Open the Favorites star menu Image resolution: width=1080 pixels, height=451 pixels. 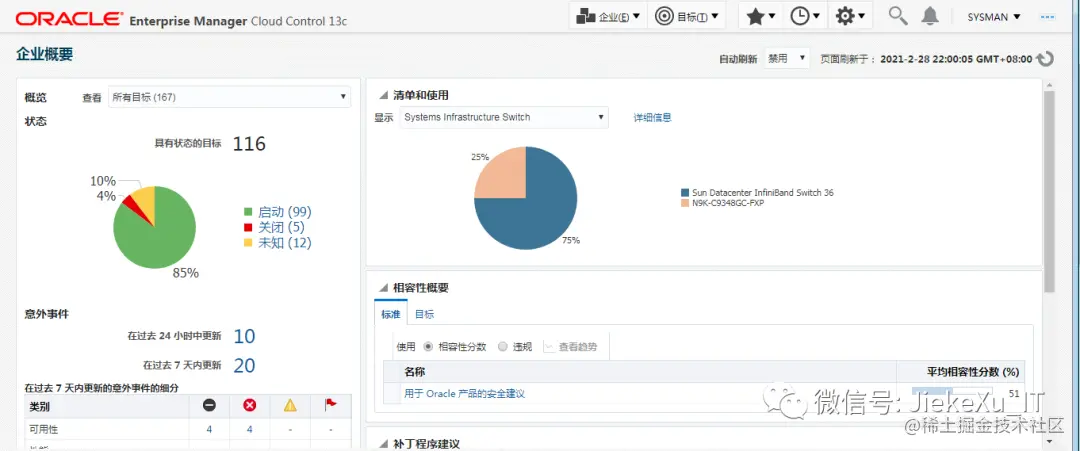click(x=760, y=17)
